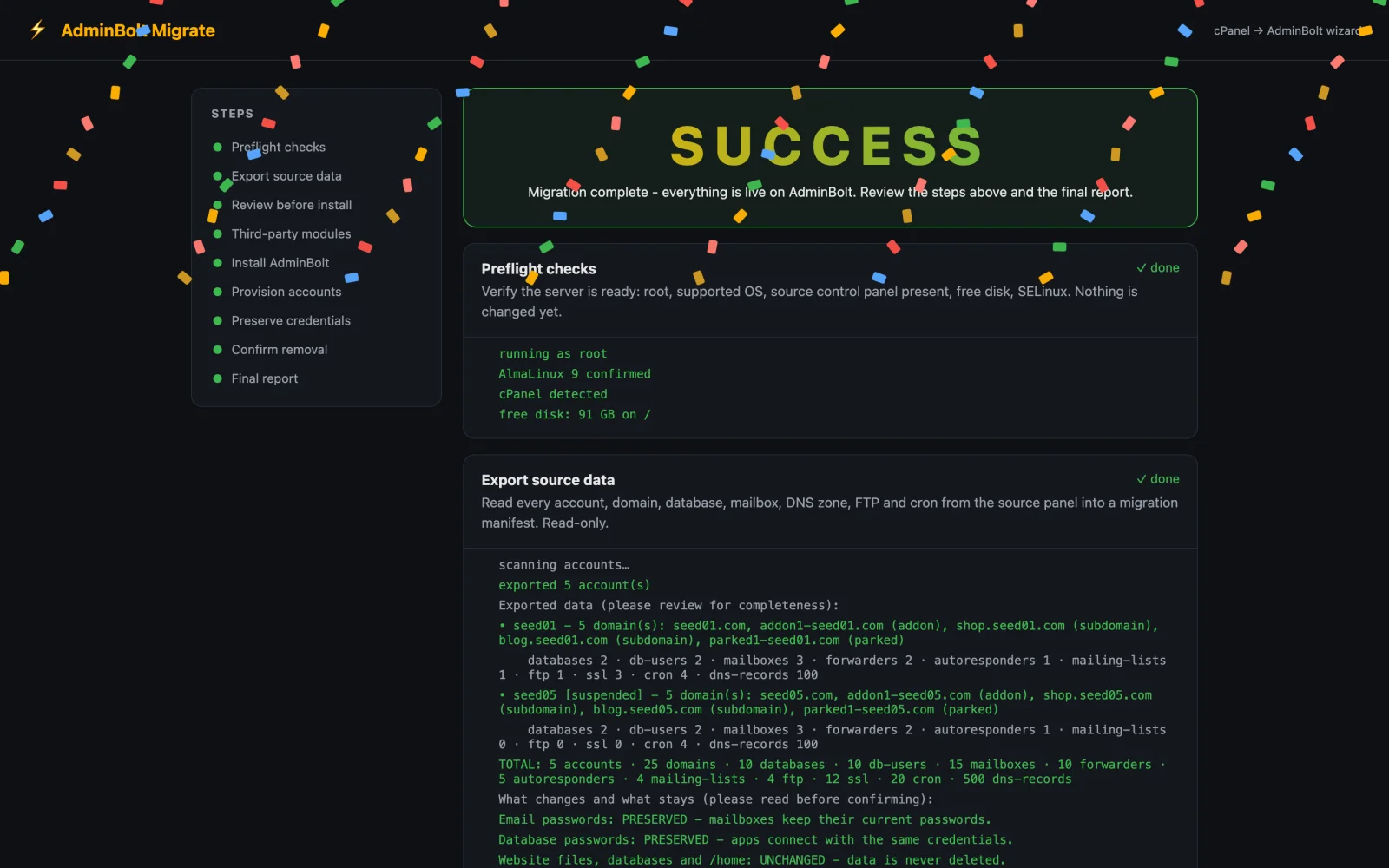Select the 'free disk: 91 GB on /' line
Screen dimensions: 1389x868
point(575,415)
